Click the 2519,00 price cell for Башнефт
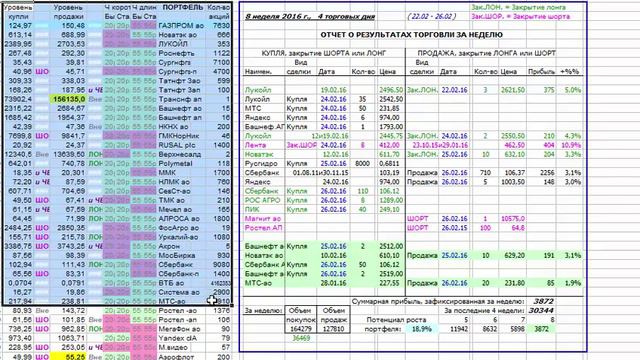The height and width of the screenshot is (360, 640). click(391, 273)
